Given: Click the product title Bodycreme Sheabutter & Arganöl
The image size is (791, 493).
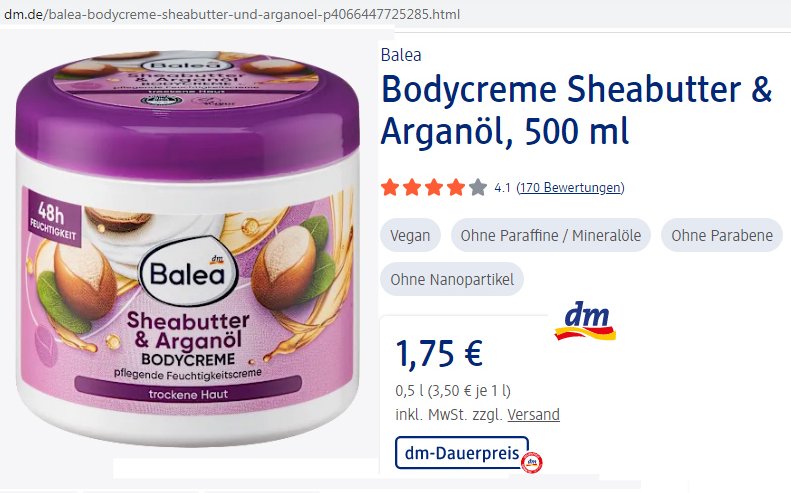Looking at the screenshot, I should (577, 110).
